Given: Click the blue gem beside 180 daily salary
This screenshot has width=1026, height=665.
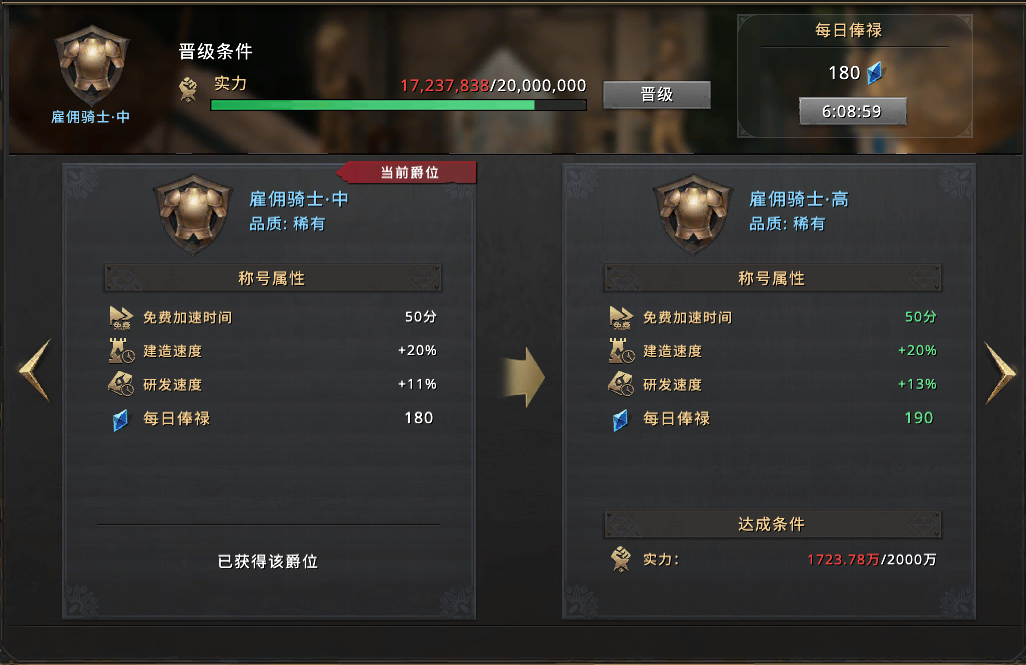Looking at the screenshot, I should (874, 73).
